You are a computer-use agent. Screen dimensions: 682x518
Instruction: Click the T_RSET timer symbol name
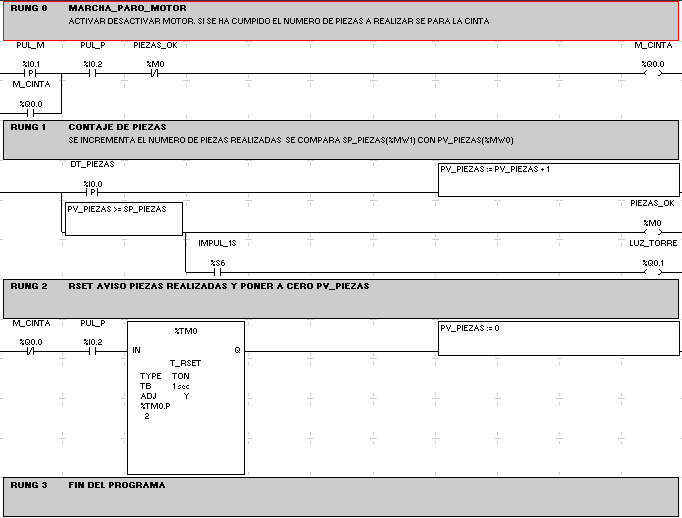pos(185,363)
